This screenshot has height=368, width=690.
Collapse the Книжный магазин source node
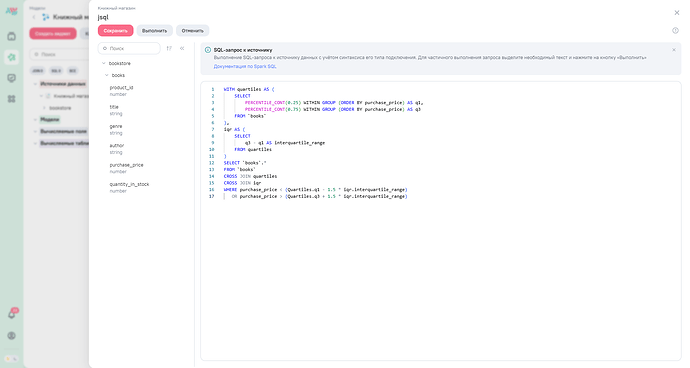[42, 96]
